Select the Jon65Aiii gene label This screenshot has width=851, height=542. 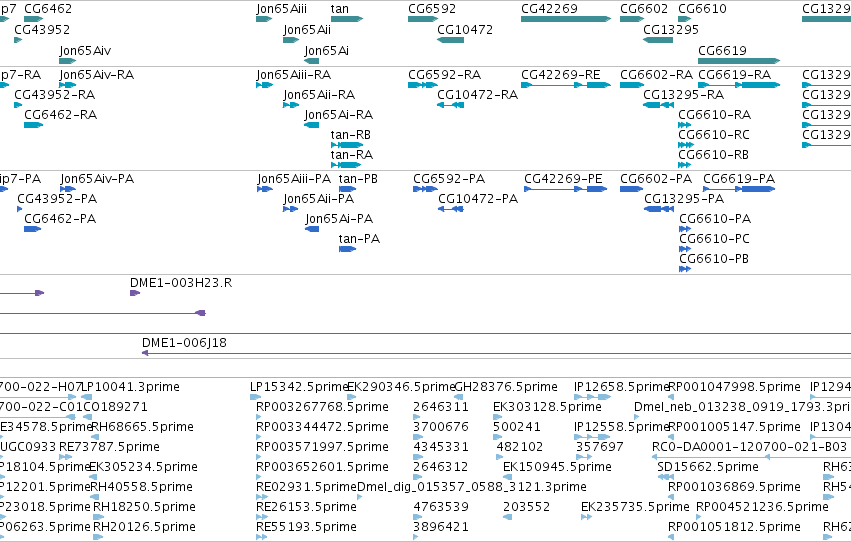282,9
